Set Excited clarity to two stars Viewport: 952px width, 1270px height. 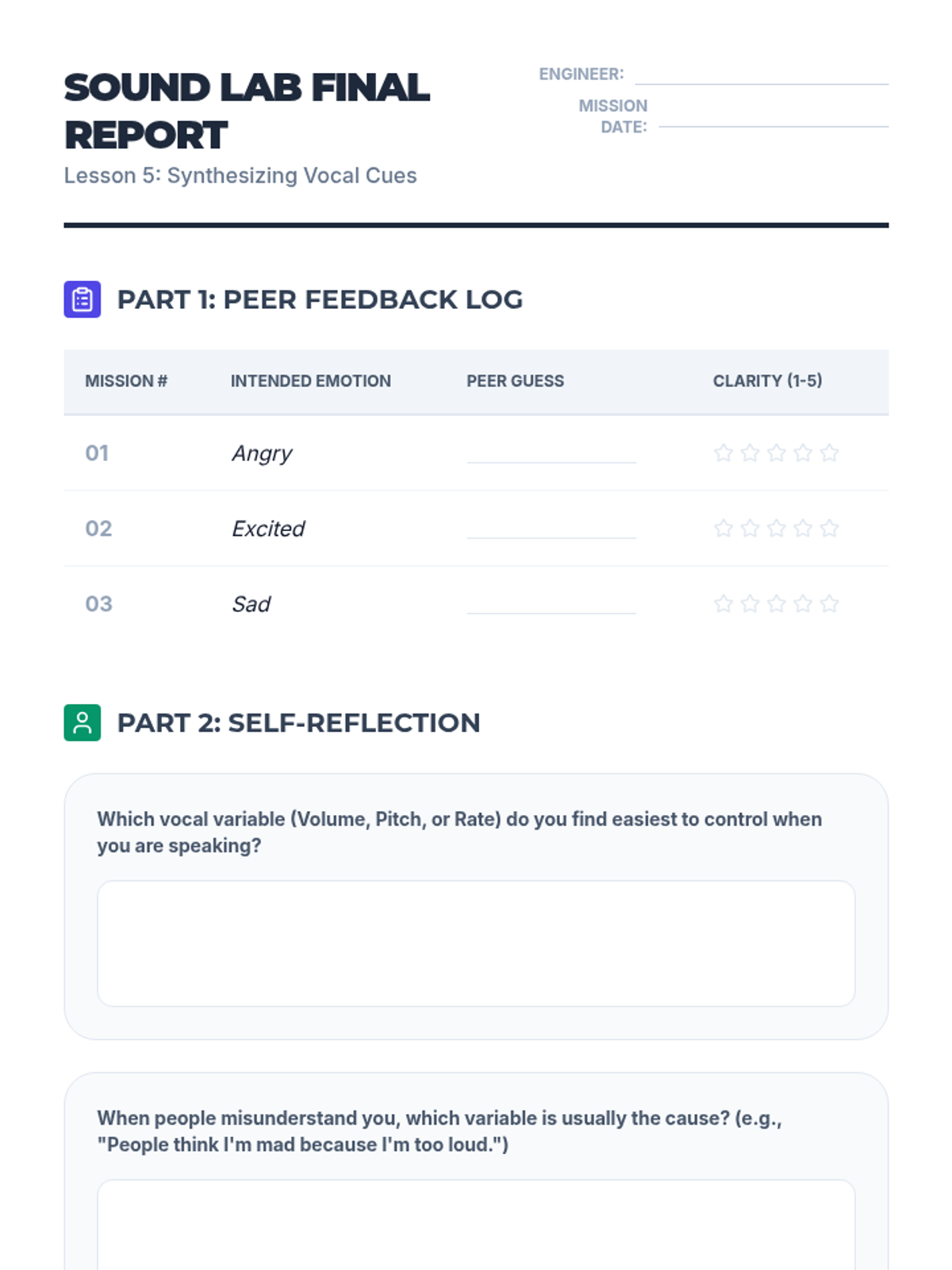[x=750, y=528]
